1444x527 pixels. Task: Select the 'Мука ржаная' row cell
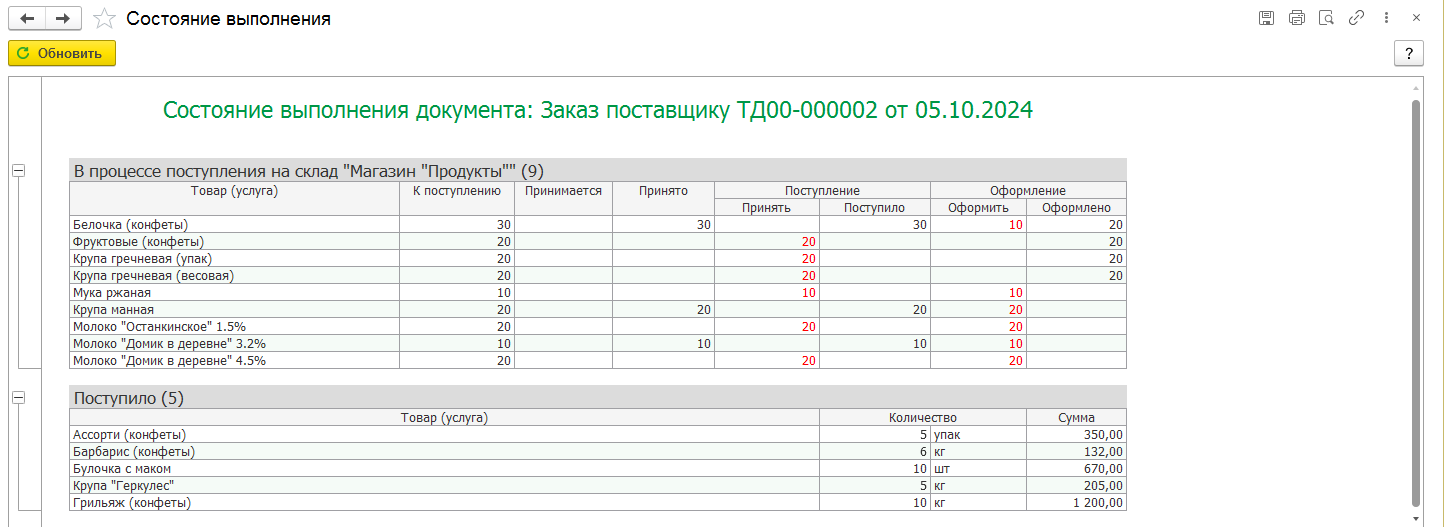click(234, 293)
